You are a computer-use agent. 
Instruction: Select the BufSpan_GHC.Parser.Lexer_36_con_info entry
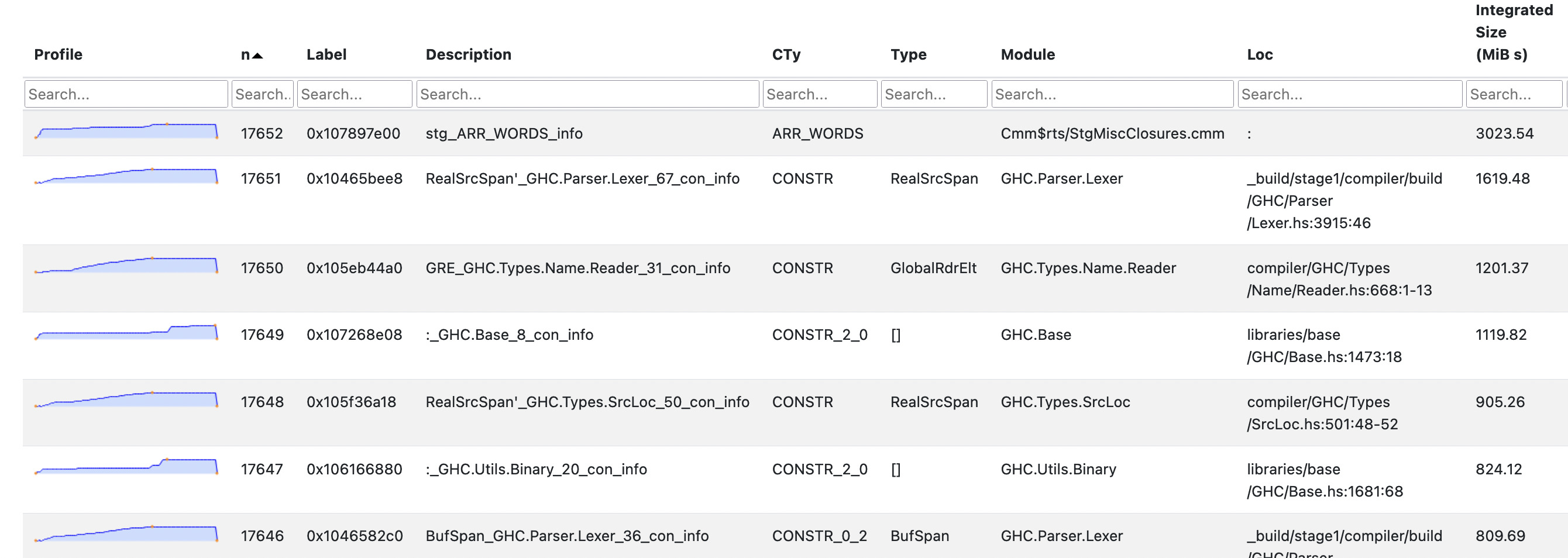(566, 536)
